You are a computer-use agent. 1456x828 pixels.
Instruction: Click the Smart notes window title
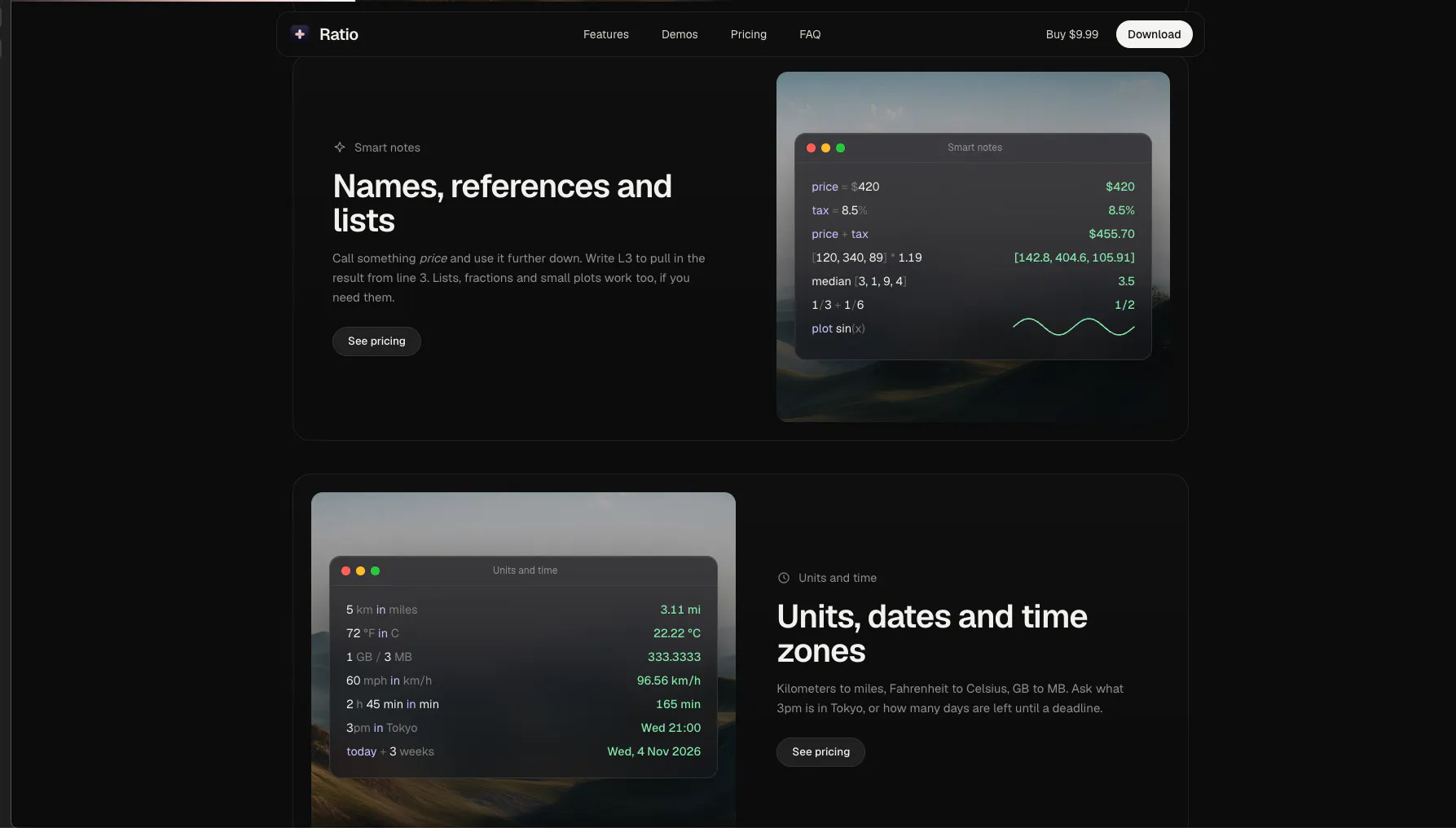[974, 148]
